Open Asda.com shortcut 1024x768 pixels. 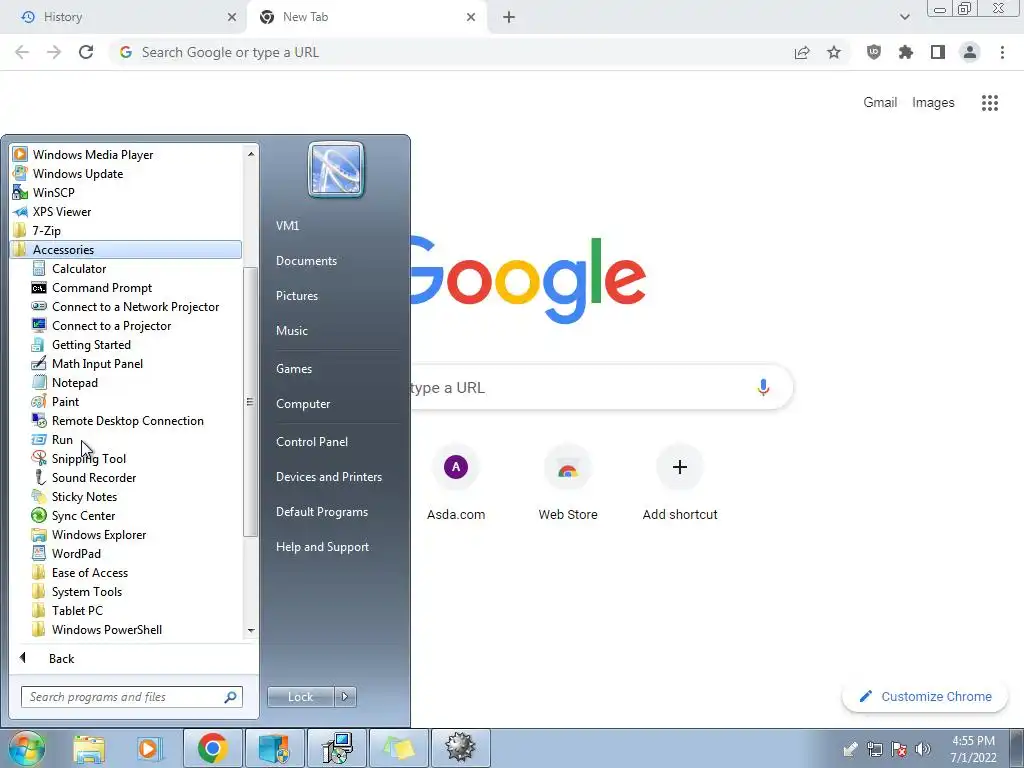(456, 482)
